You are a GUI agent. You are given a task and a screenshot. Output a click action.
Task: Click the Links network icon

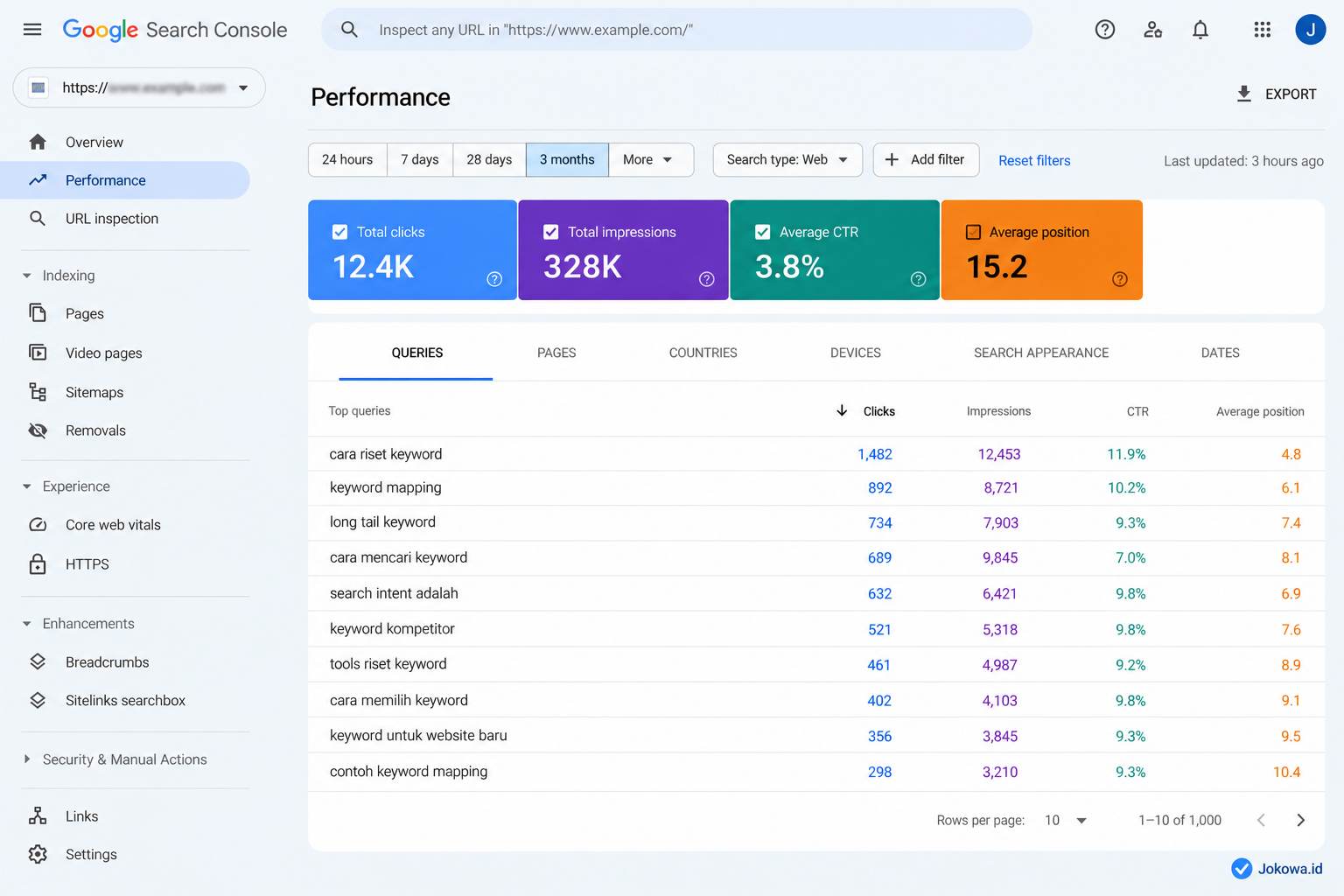pyautogui.click(x=38, y=815)
